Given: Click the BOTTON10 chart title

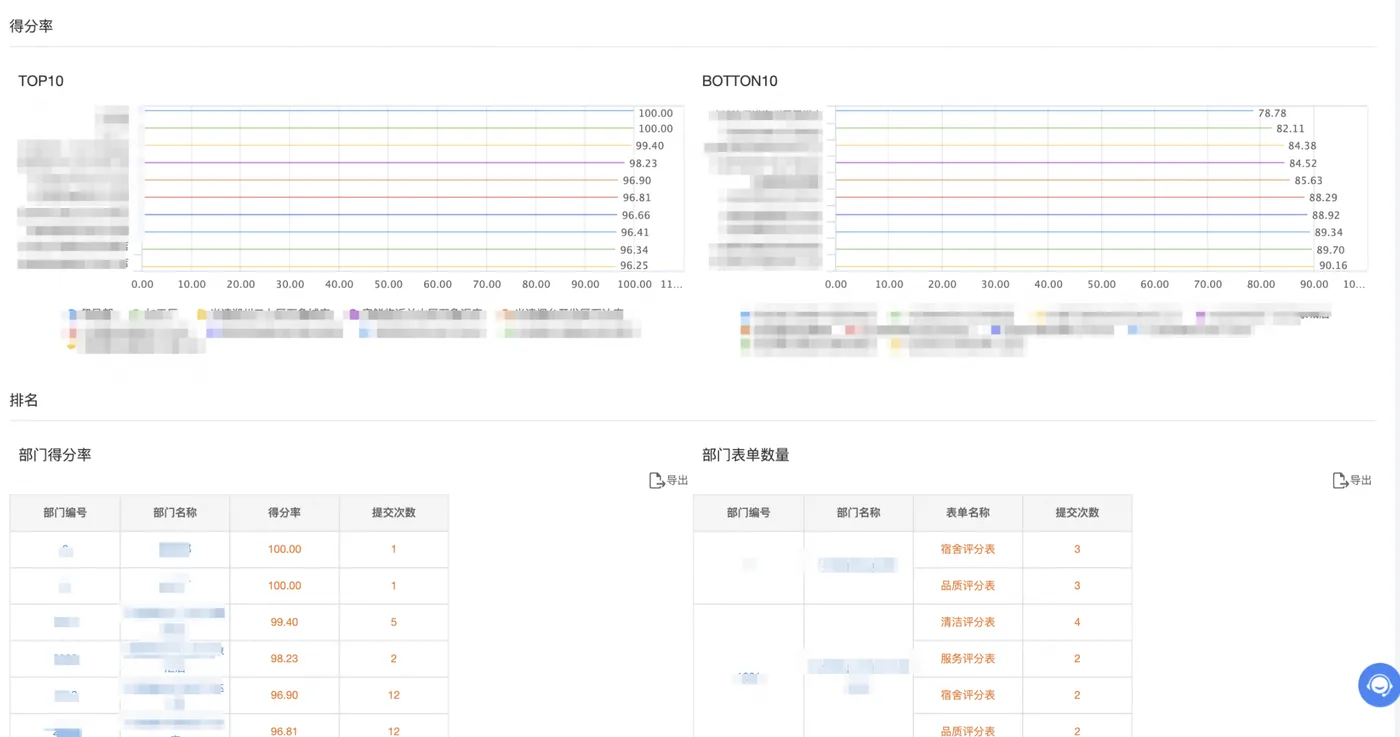Looking at the screenshot, I should (740, 81).
